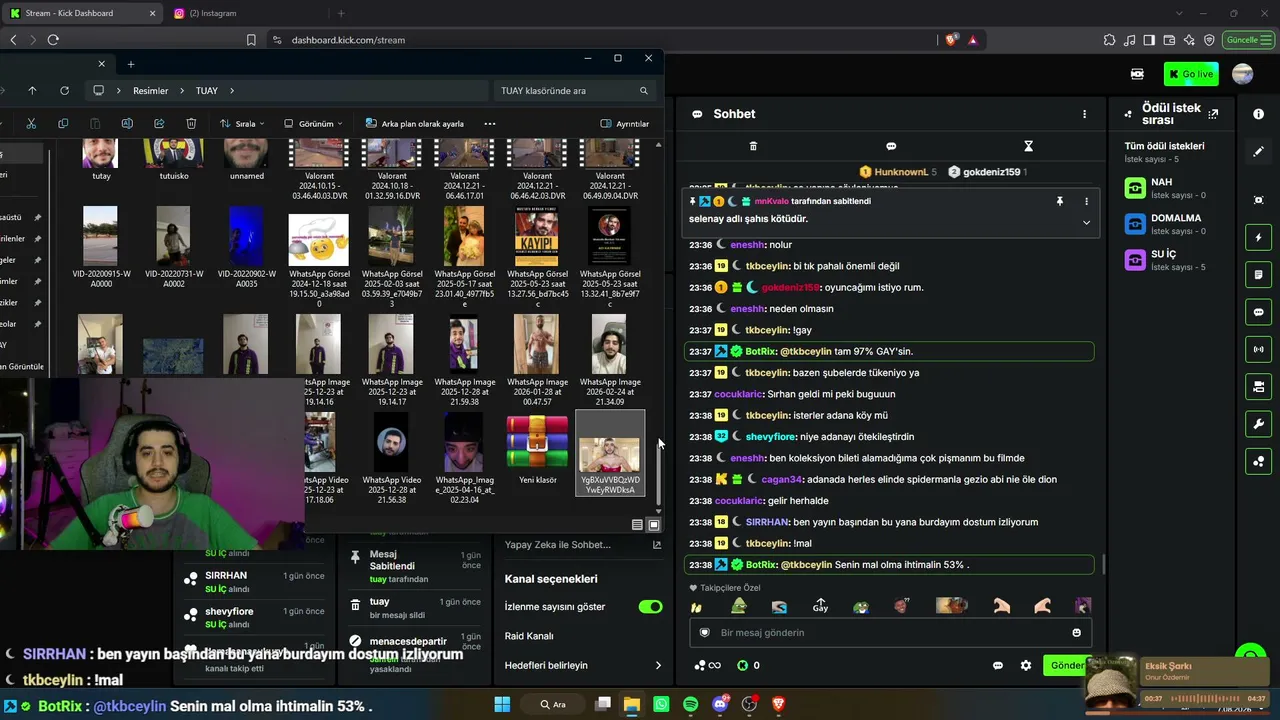Screen dimensions: 1280x720
Task: Reload the Kick Dashboard page
Action: point(53,40)
